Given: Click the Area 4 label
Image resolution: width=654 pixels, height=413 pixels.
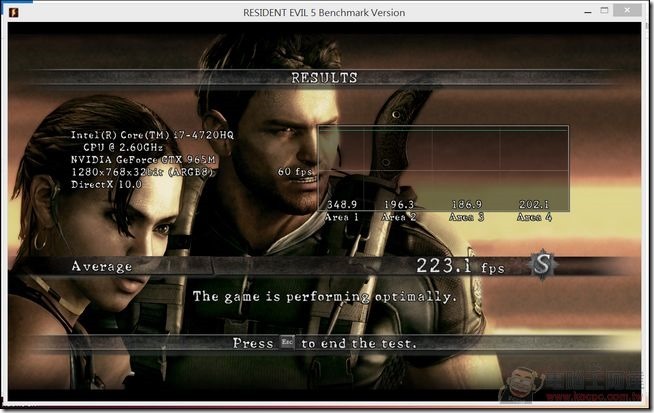Looking at the screenshot, I should click(x=534, y=217).
